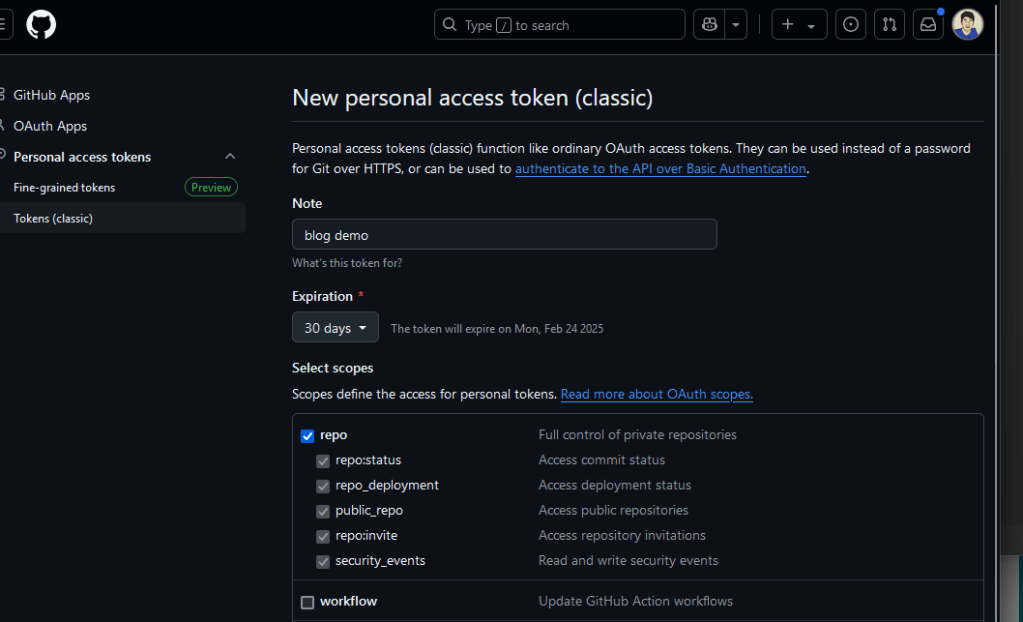Click the Note field containing 'blog demo'
The width and height of the screenshot is (1023, 622).
click(504, 234)
